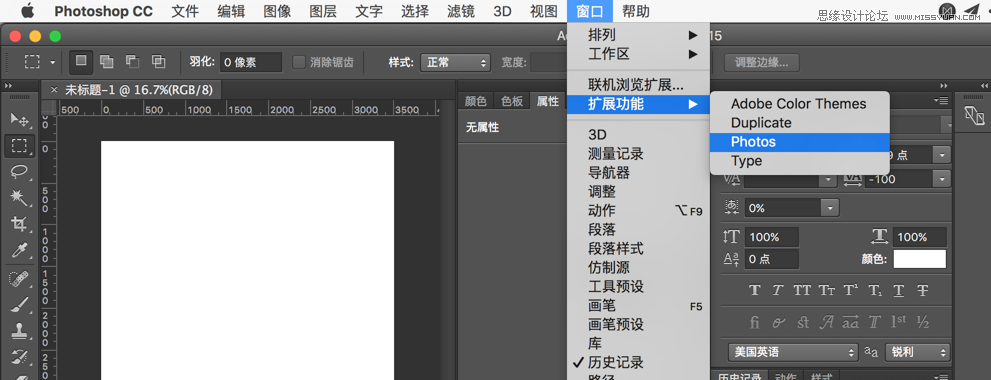Apply Faux Italic text style
Screen dimensions: 991x380
778,290
